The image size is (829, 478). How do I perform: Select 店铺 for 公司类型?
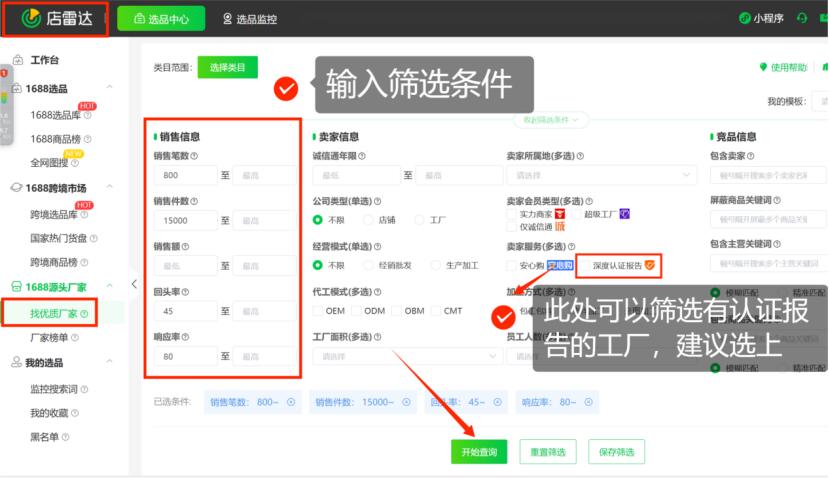coord(368,219)
